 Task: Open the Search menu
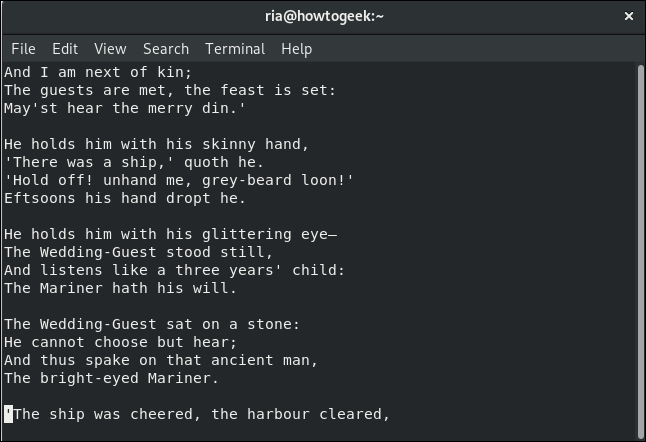tap(166, 49)
